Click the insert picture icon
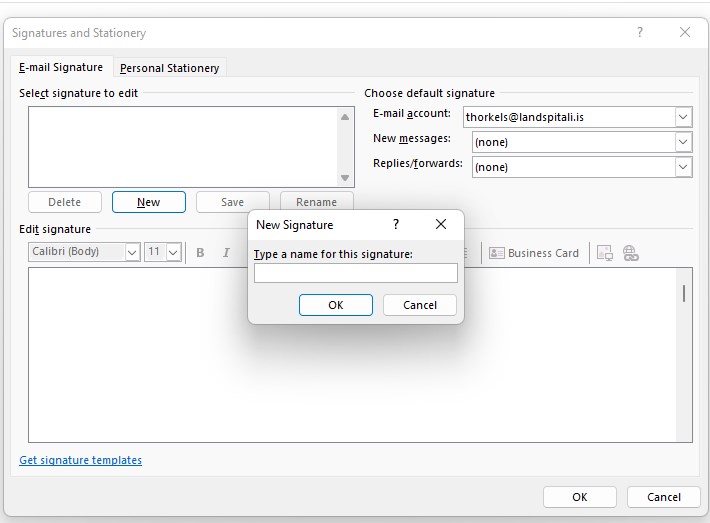Viewport: 710px width, 523px height. pos(605,253)
